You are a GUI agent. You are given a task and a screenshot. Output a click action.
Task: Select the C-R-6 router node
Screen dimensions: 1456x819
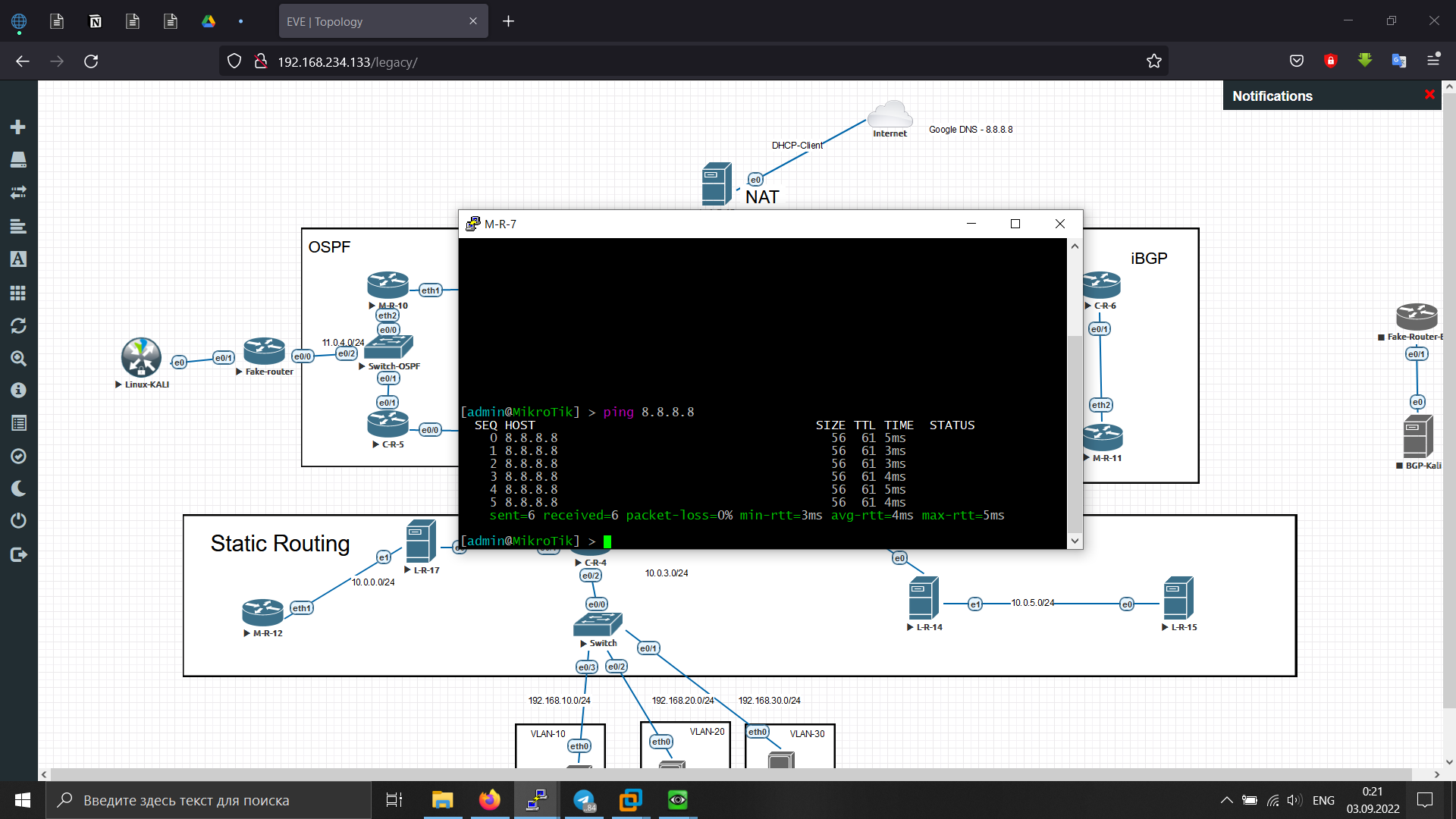click(x=1102, y=285)
